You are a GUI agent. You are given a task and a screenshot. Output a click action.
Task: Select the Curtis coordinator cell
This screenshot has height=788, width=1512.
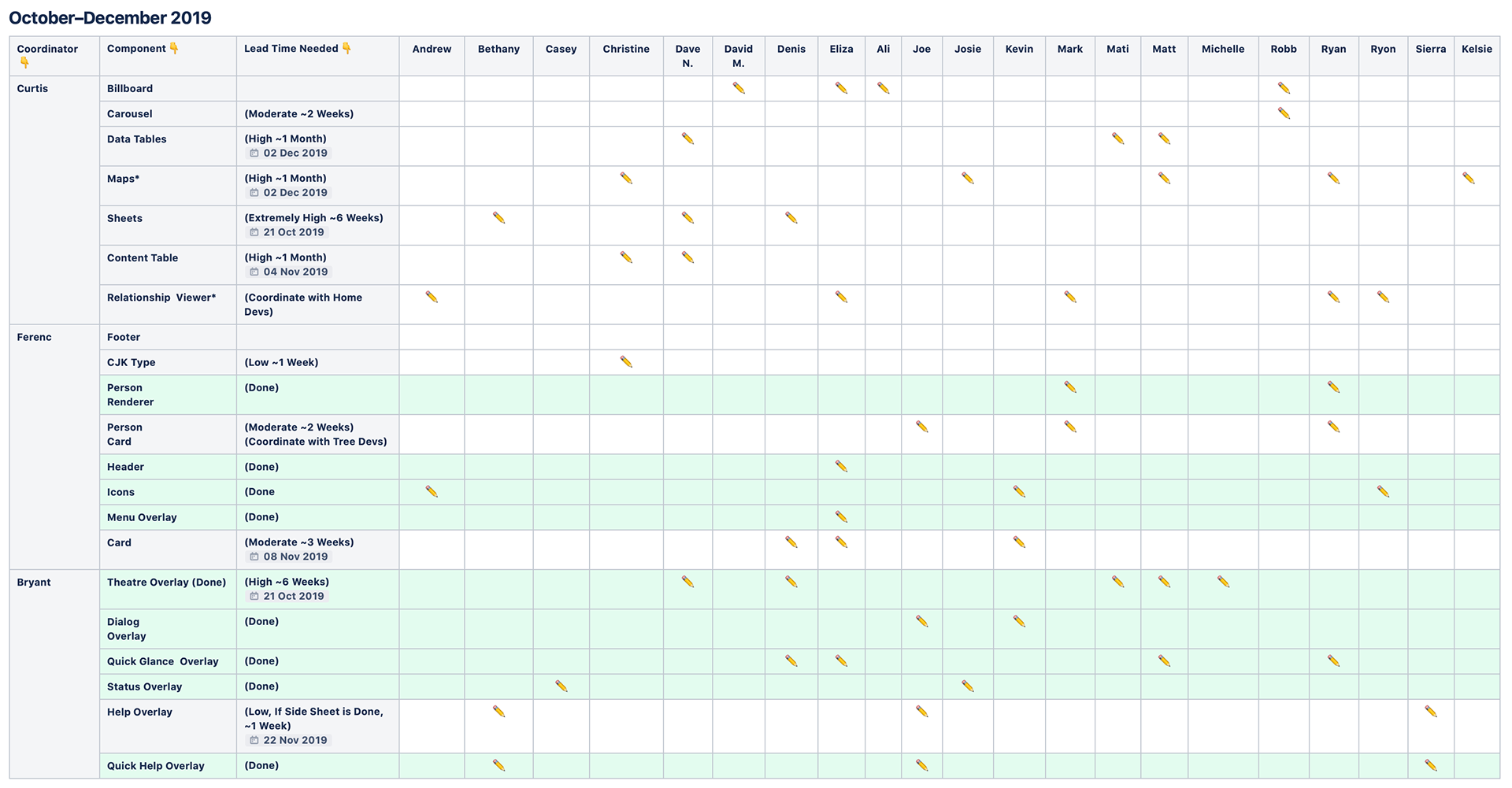tap(54, 200)
